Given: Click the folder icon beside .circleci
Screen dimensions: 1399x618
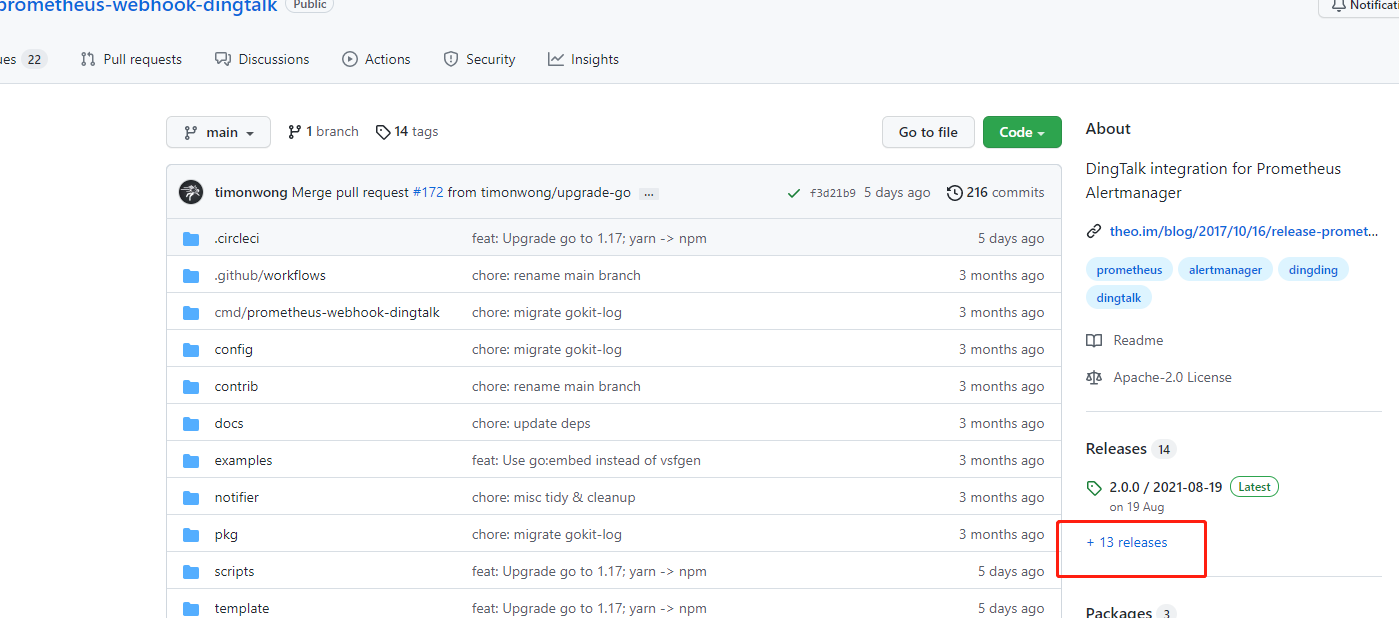Looking at the screenshot, I should point(191,238).
